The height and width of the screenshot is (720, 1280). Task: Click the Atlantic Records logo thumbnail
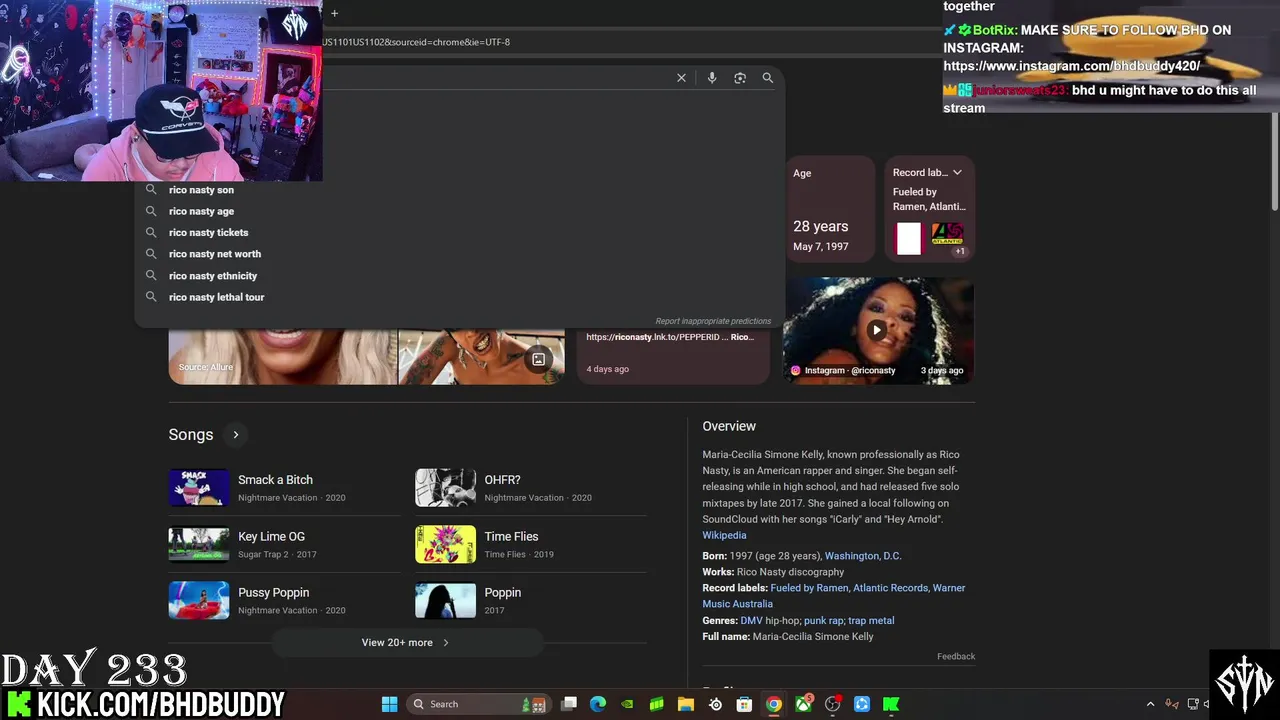click(947, 235)
